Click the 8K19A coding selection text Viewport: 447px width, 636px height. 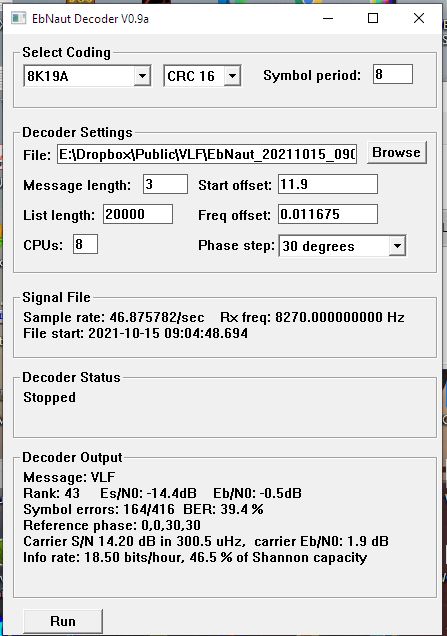tap(47, 76)
